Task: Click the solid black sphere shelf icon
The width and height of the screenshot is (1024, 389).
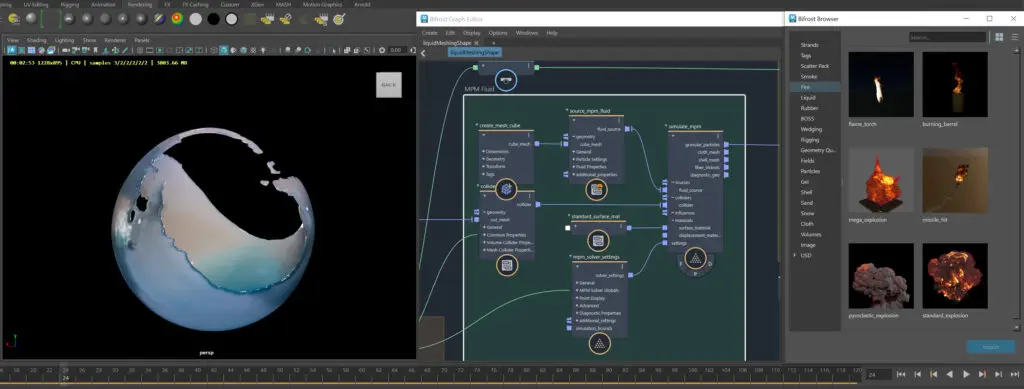Action: (214, 19)
